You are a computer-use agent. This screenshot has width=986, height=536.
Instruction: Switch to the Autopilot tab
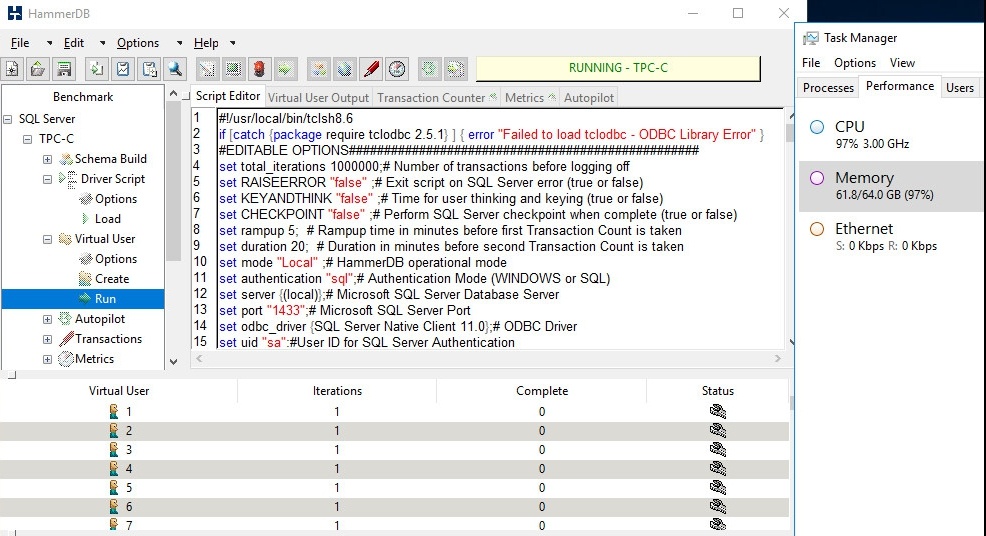coord(589,98)
